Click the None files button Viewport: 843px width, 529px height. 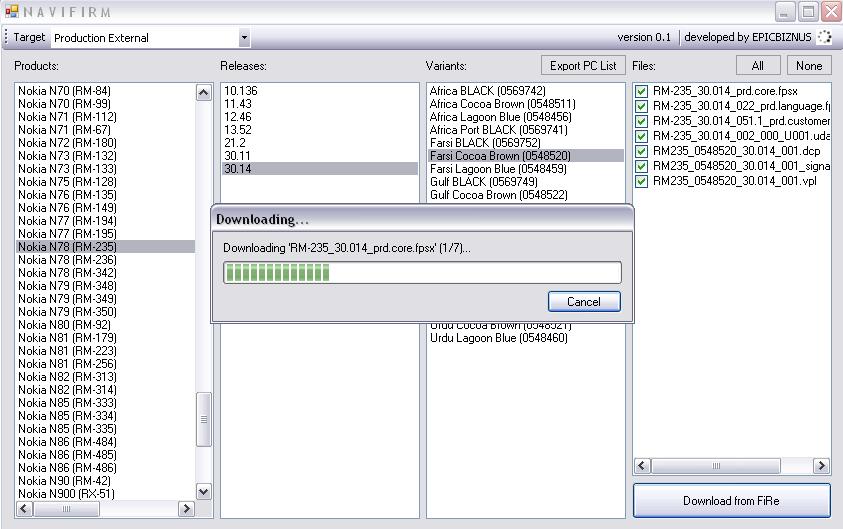pos(809,66)
